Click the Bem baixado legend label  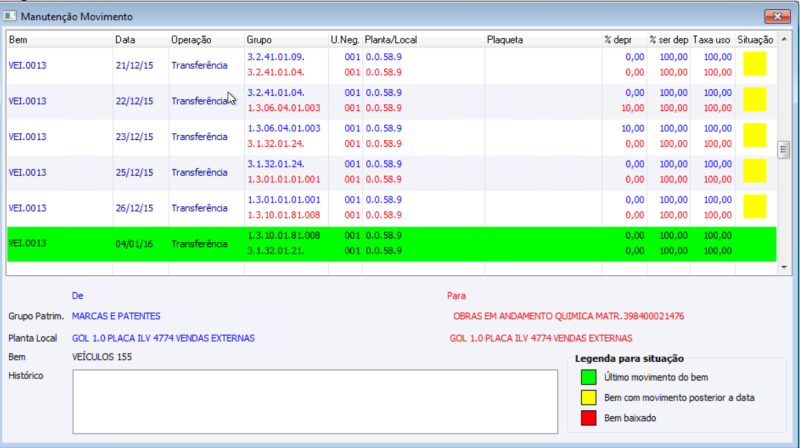coord(630,418)
